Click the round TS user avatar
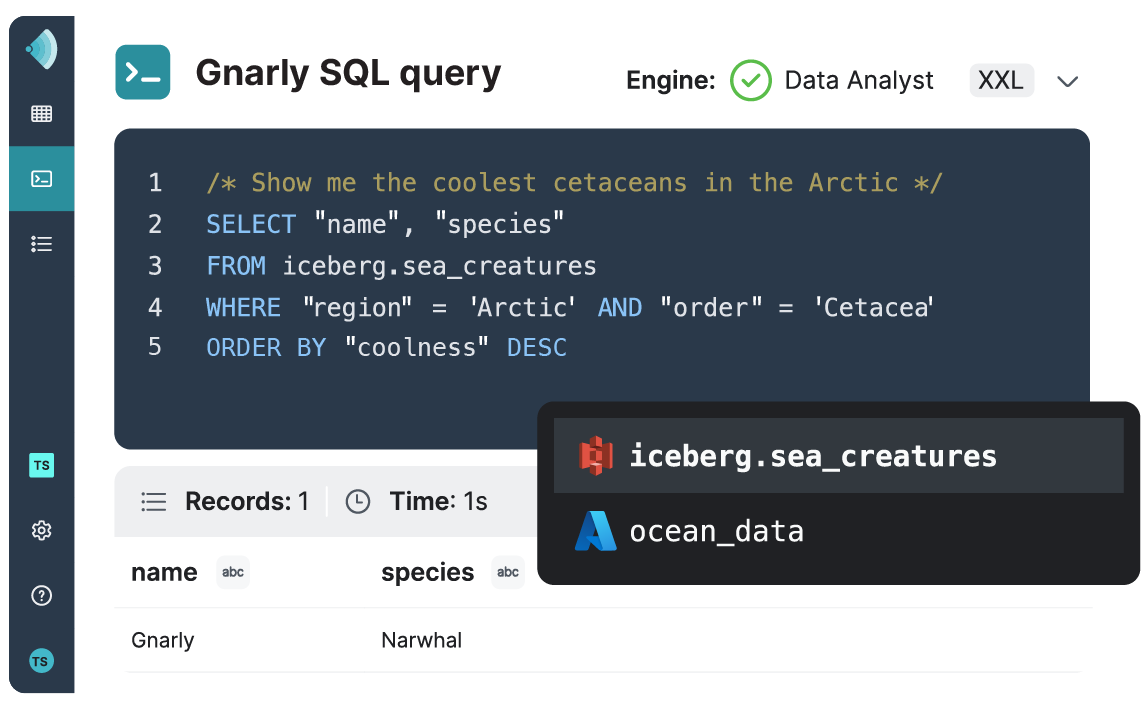 [42, 661]
